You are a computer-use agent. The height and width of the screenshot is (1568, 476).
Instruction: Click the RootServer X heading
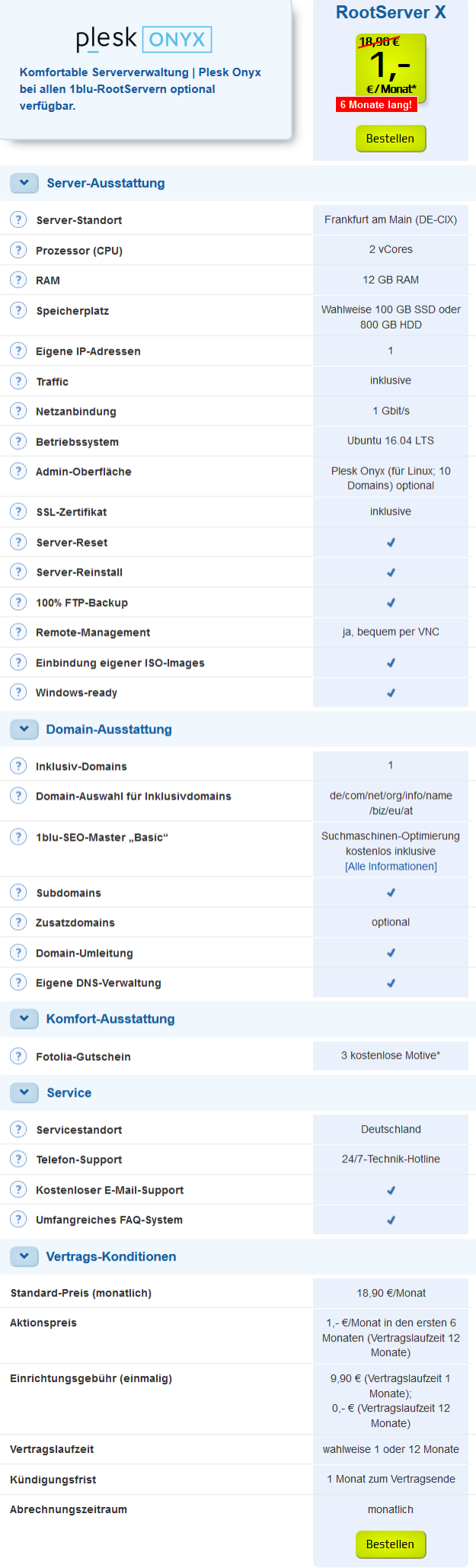tap(391, 12)
